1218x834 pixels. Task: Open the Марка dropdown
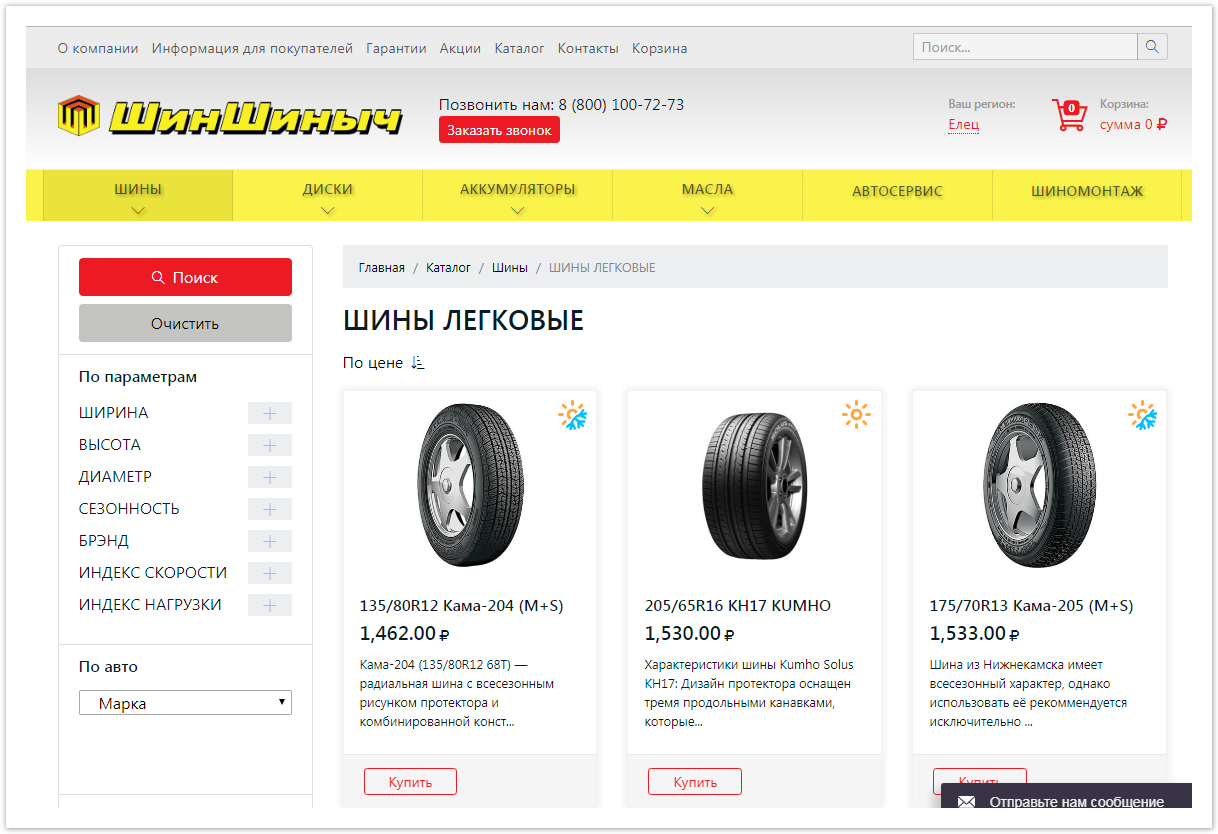[x=185, y=703]
